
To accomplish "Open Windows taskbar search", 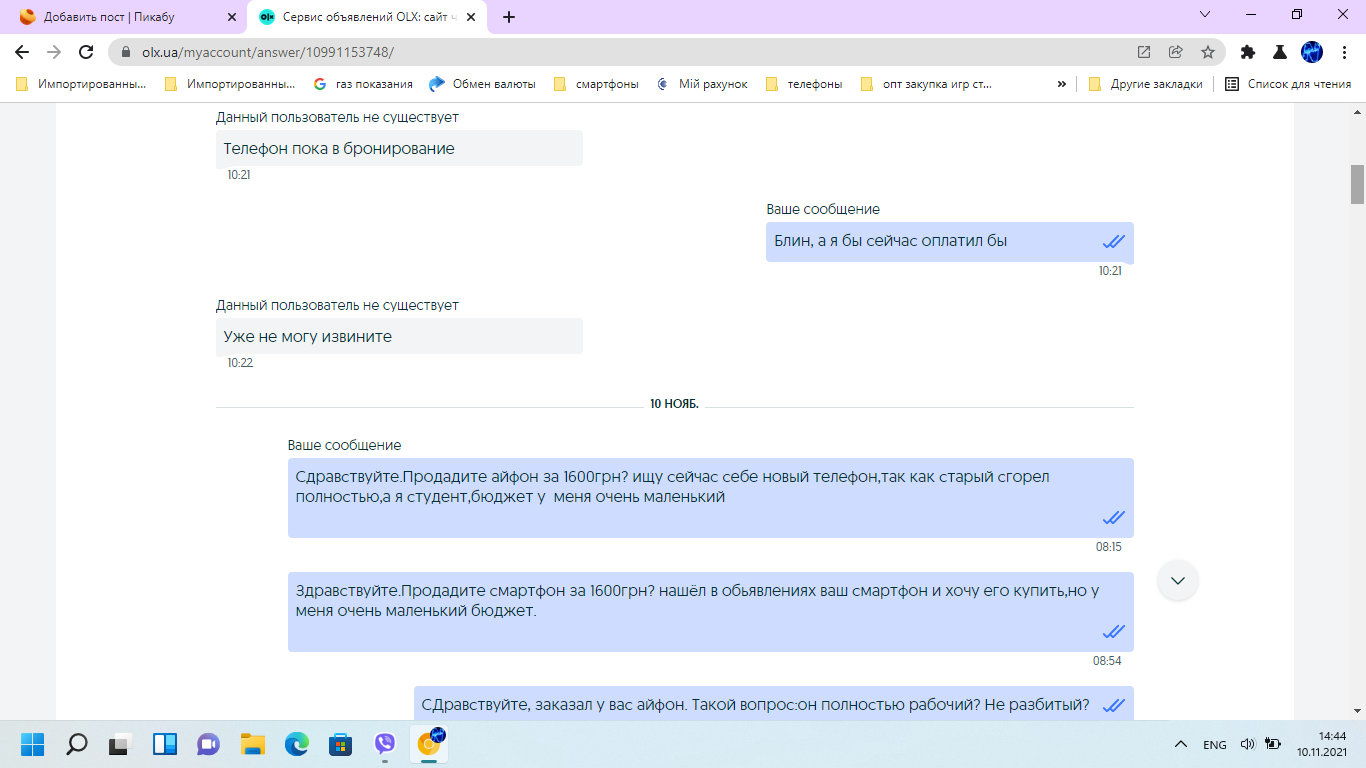I will [76, 744].
